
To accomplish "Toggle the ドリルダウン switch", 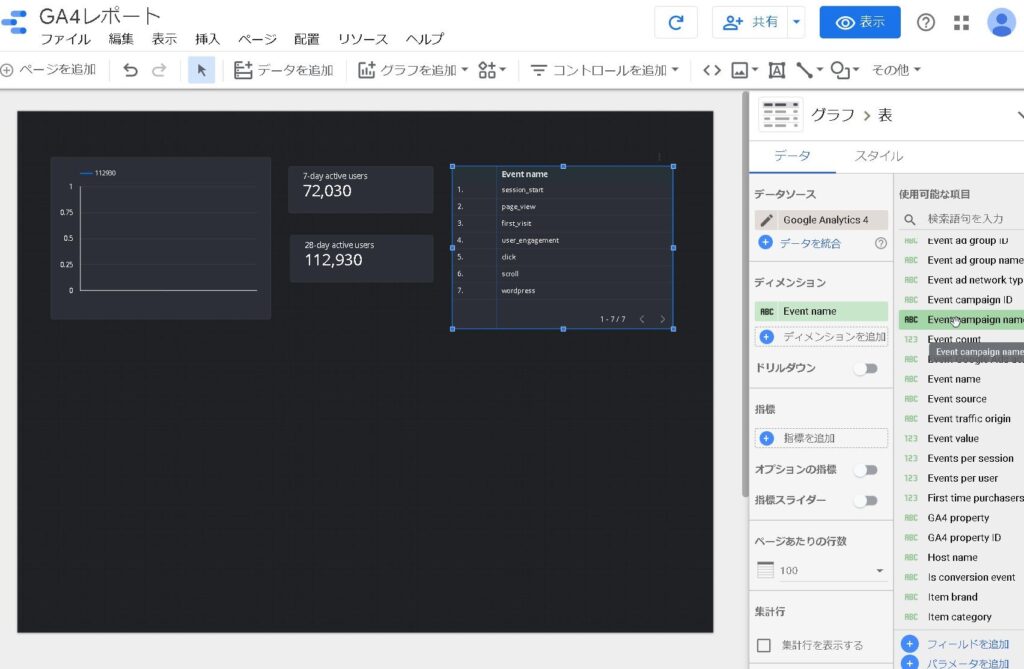I will (x=865, y=368).
